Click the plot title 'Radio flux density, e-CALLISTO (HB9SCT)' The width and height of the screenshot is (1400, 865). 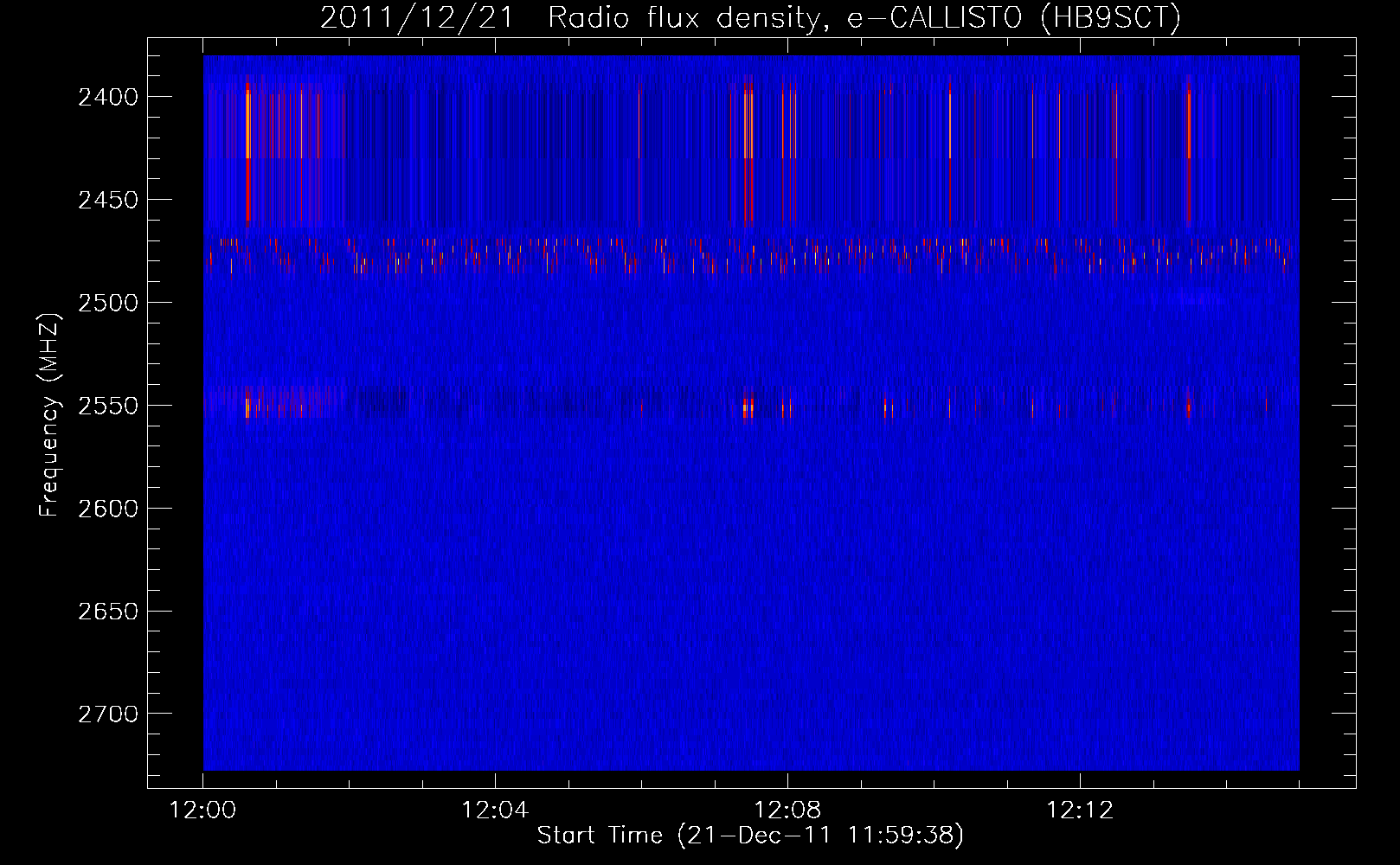click(864, 17)
